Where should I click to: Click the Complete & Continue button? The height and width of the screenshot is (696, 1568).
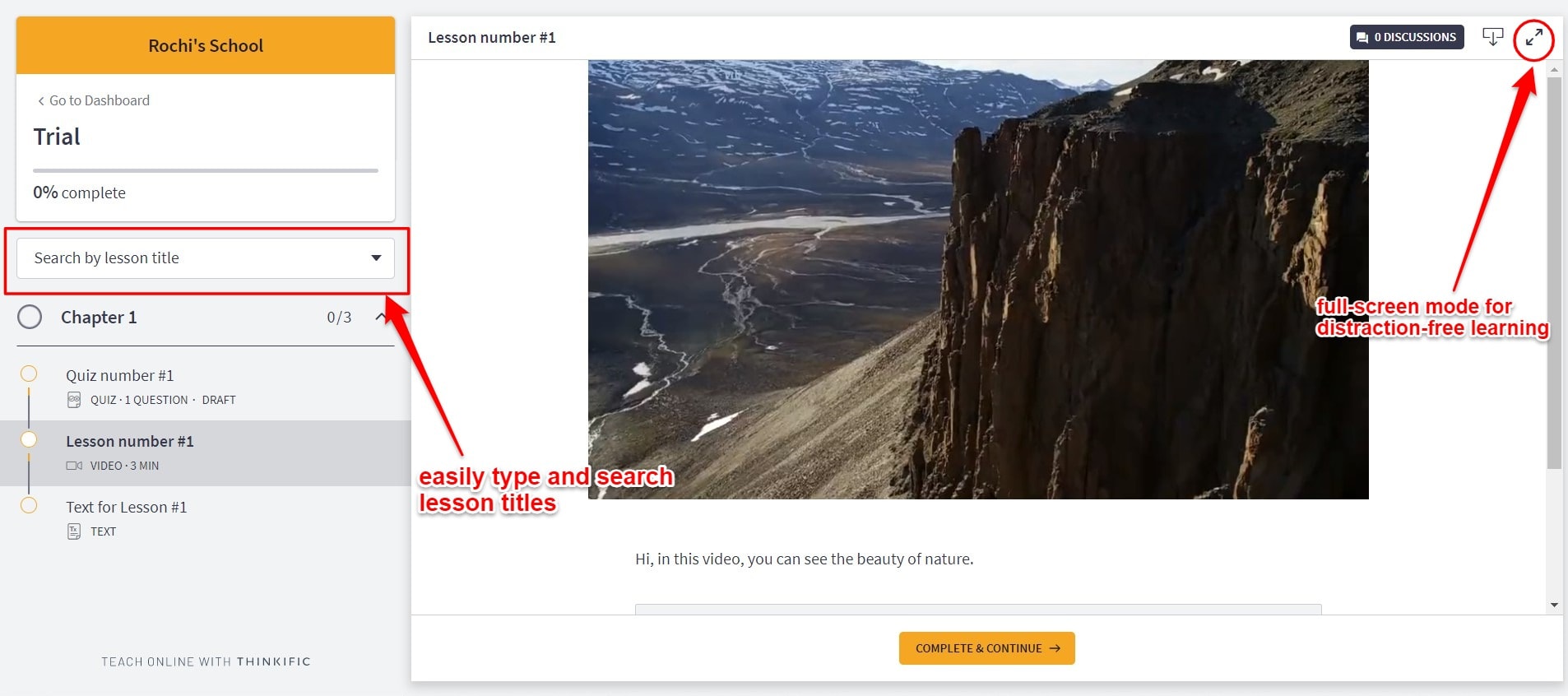[987, 648]
